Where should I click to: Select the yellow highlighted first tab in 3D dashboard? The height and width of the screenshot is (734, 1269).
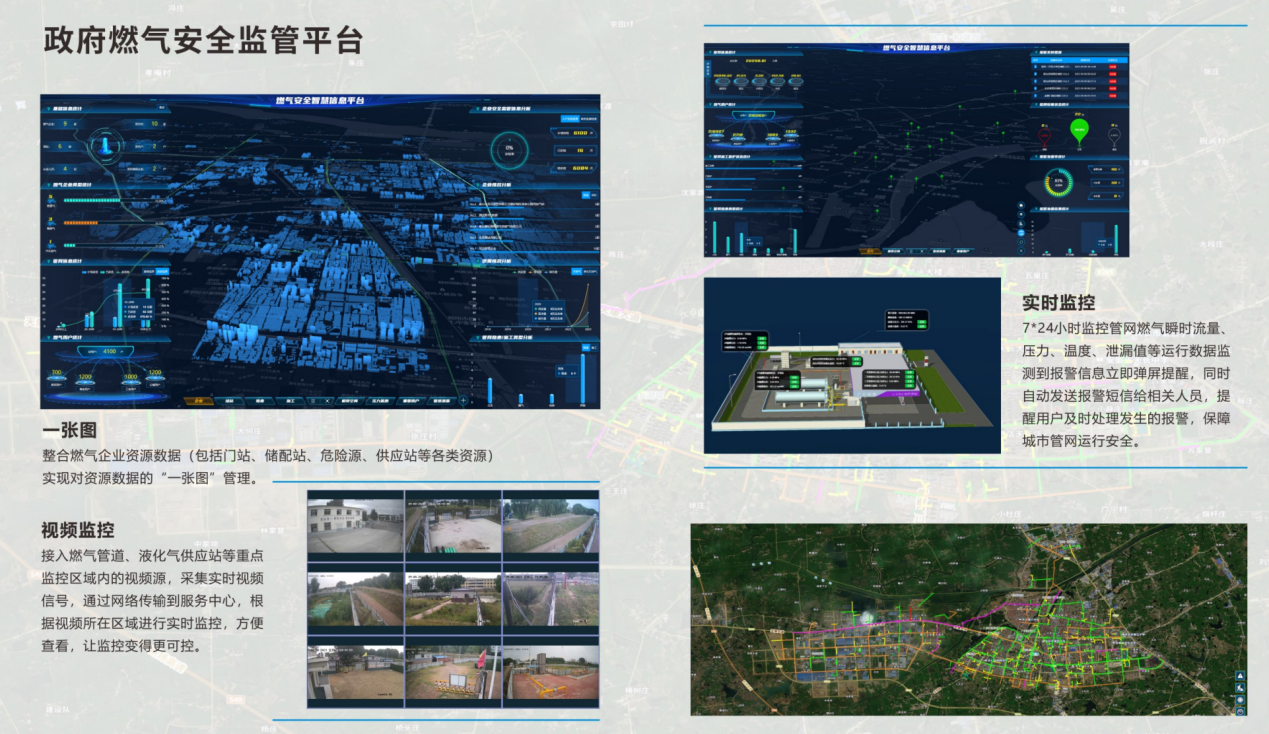click(199, 400)
